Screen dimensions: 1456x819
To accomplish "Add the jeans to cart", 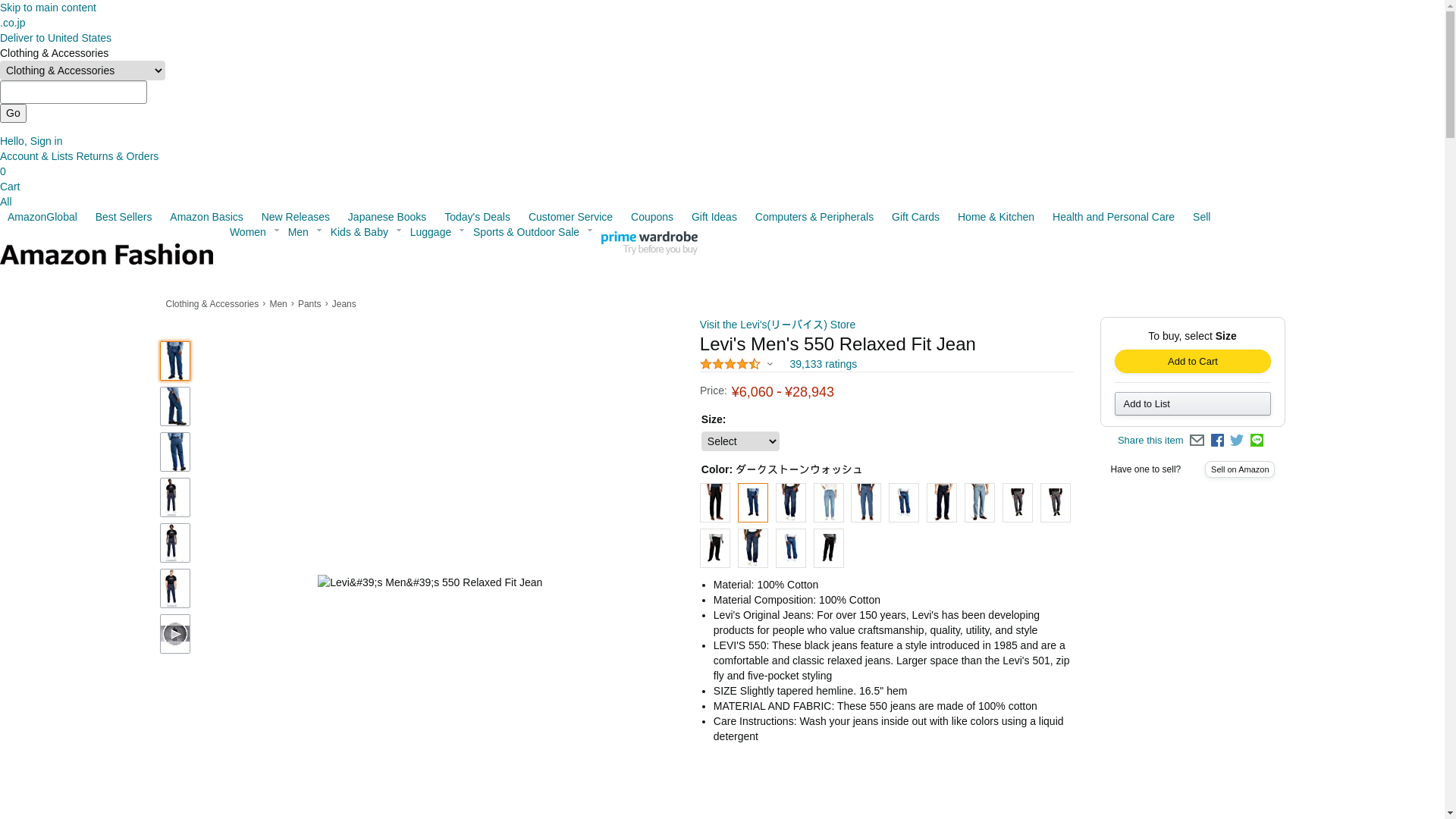I will tap(1193, 362).
